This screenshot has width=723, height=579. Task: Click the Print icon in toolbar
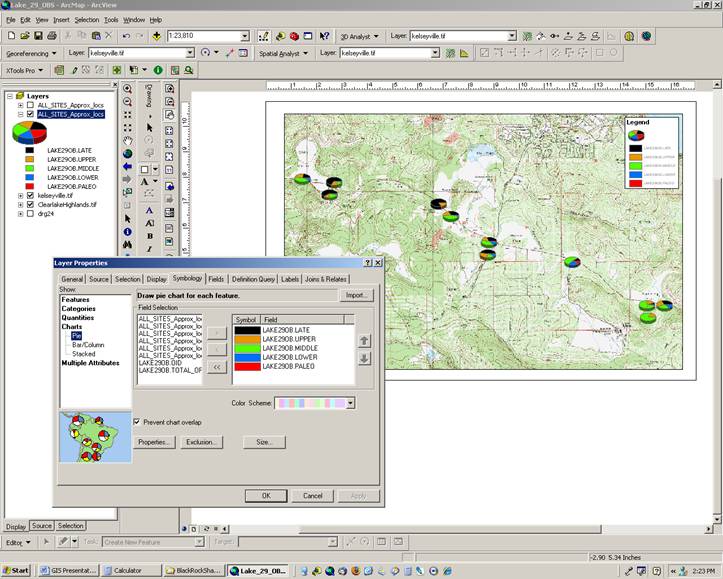coord(52,36)
